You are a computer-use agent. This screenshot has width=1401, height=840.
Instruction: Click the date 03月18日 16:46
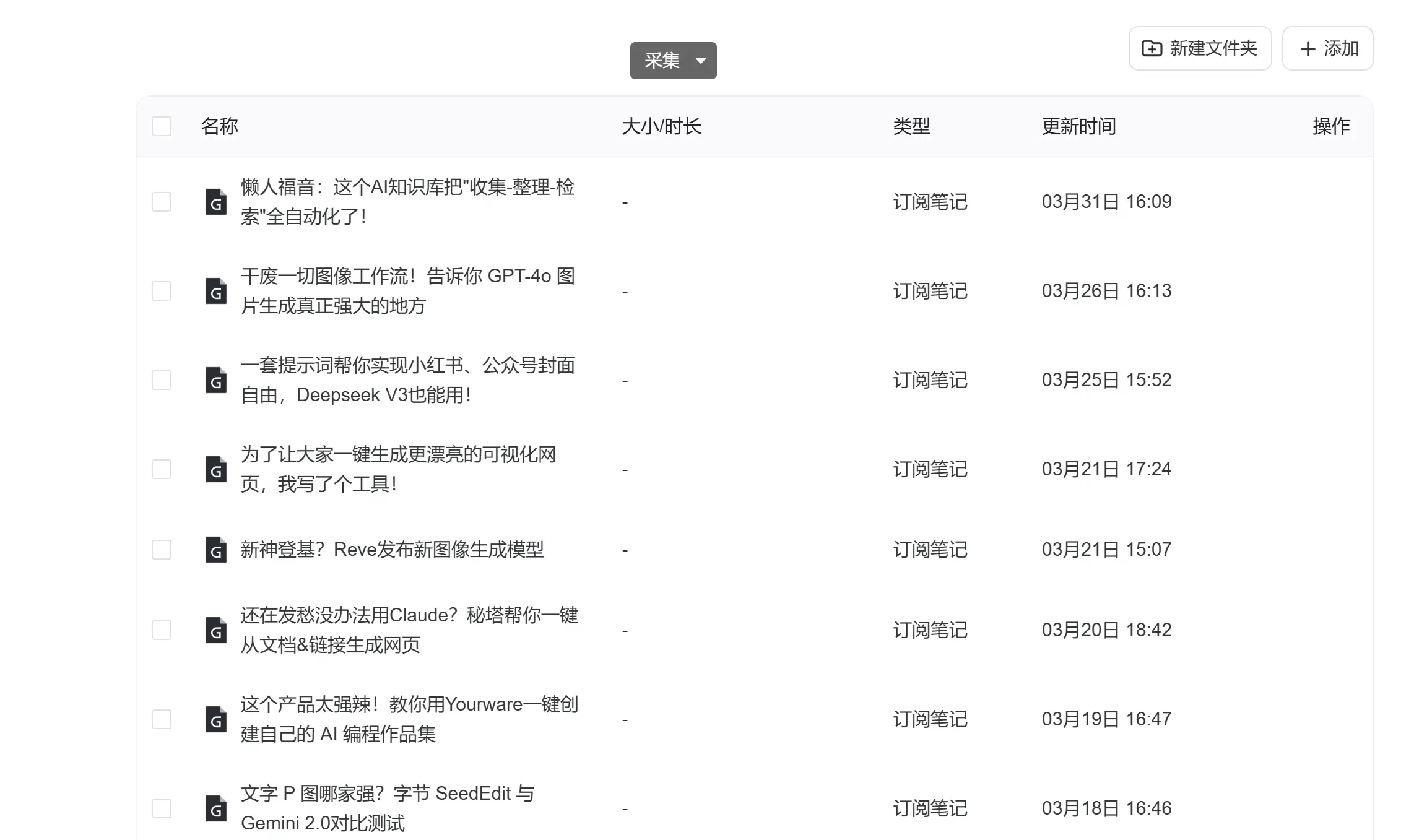pos(1106,808)
